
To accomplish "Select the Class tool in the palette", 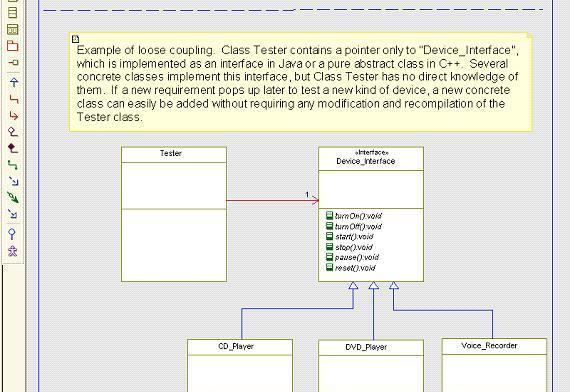I will pyautogui.click(x=13, y=12).
